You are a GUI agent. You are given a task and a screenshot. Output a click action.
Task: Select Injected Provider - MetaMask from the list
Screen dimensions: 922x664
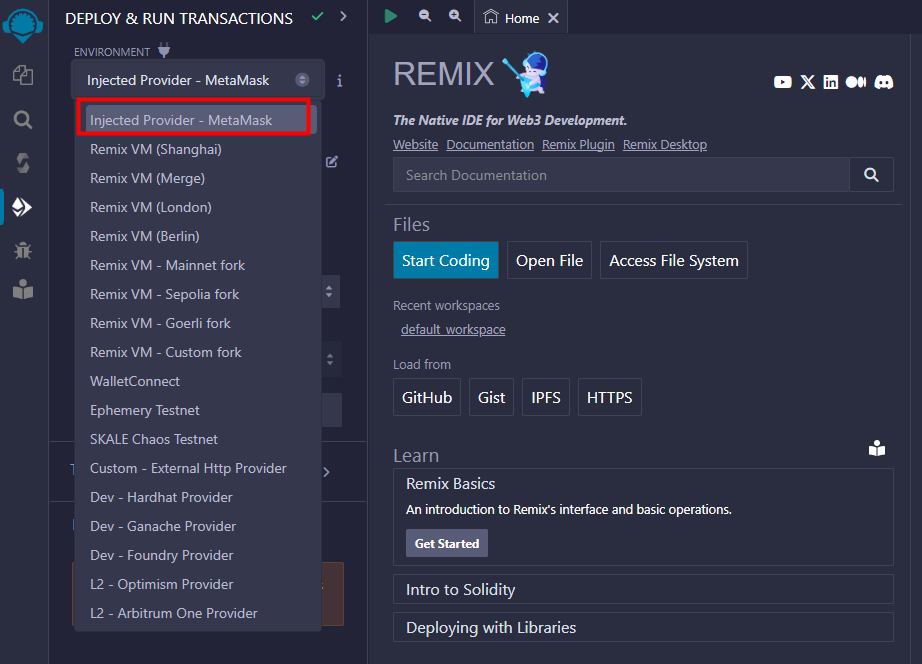198,120
